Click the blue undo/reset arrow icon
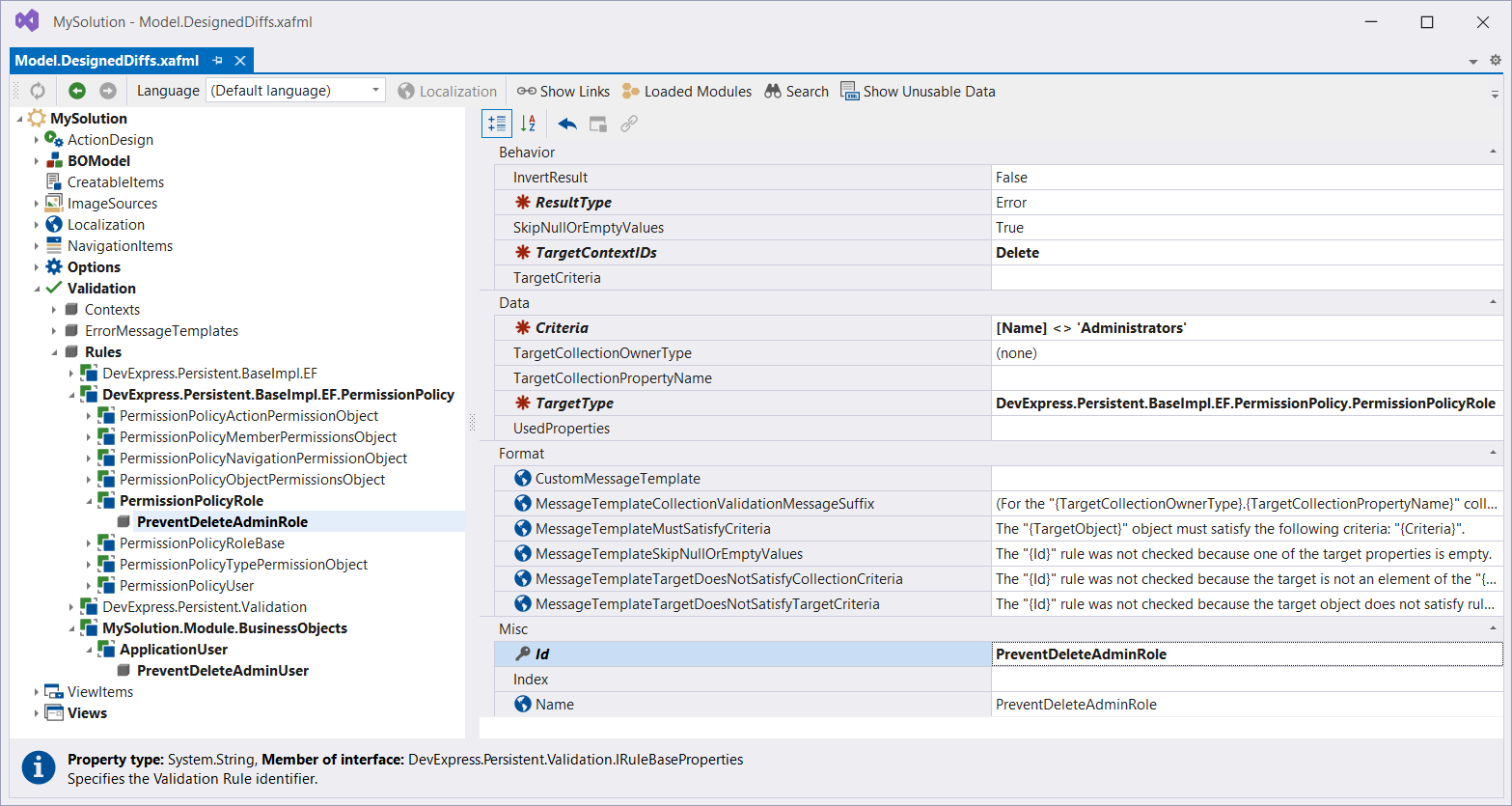This screenshot has height=806, width=1512. tap(567, 124)
